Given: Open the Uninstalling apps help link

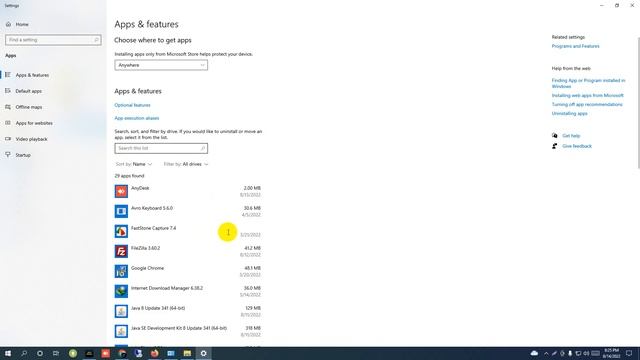Looking at the screenshot, I should point(569,113).
